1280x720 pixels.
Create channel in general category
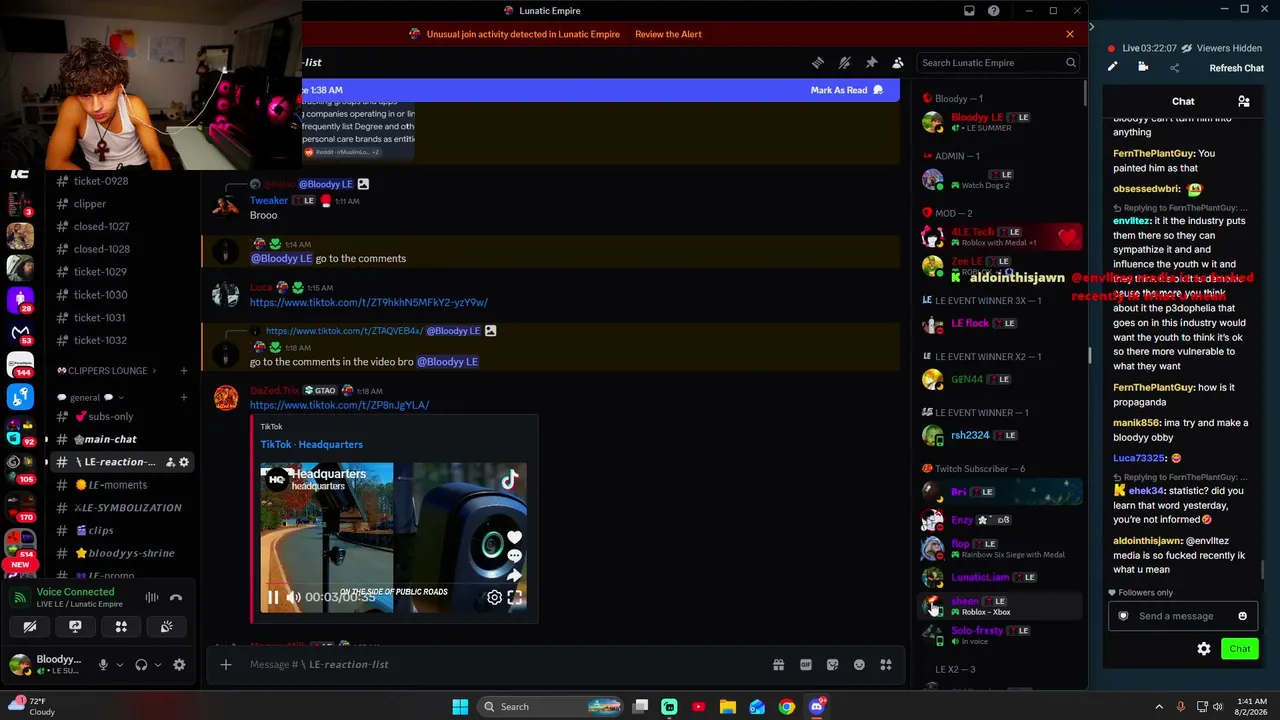coord(184,398)
